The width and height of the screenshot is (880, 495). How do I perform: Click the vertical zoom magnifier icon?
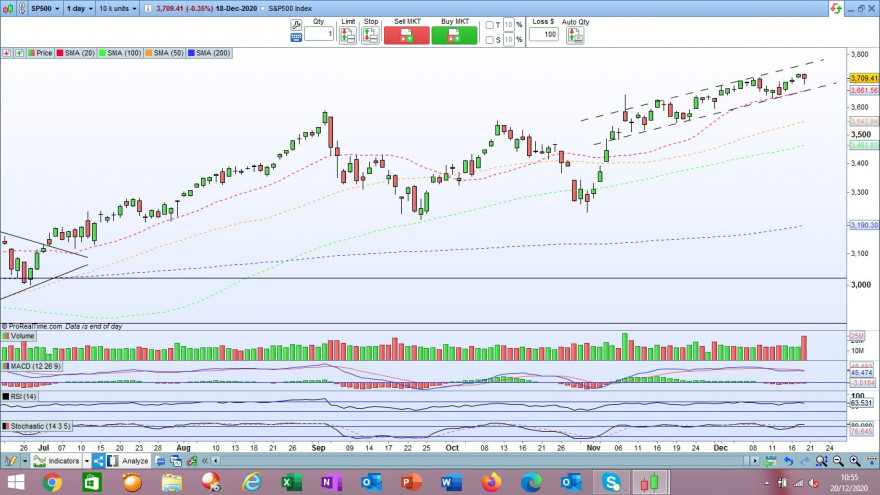click(x=822, y=461)
